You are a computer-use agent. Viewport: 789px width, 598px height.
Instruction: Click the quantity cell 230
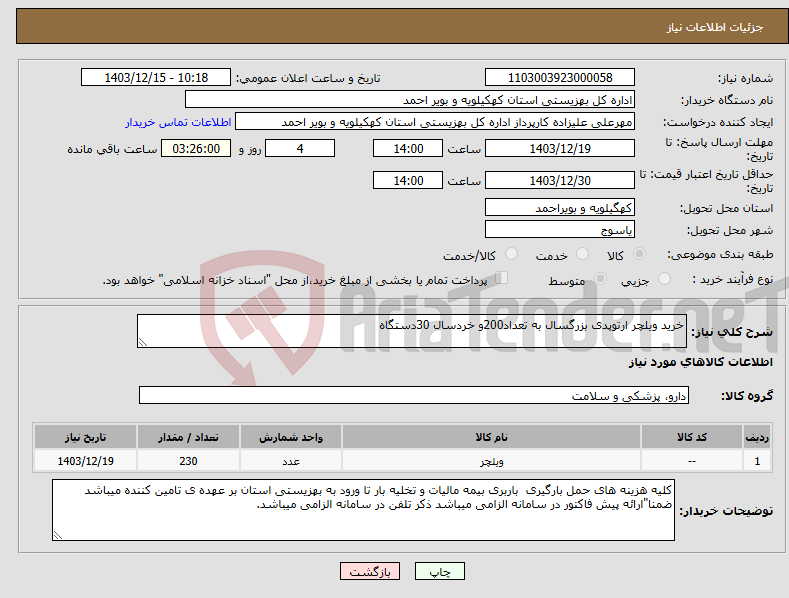click(188, 461)
